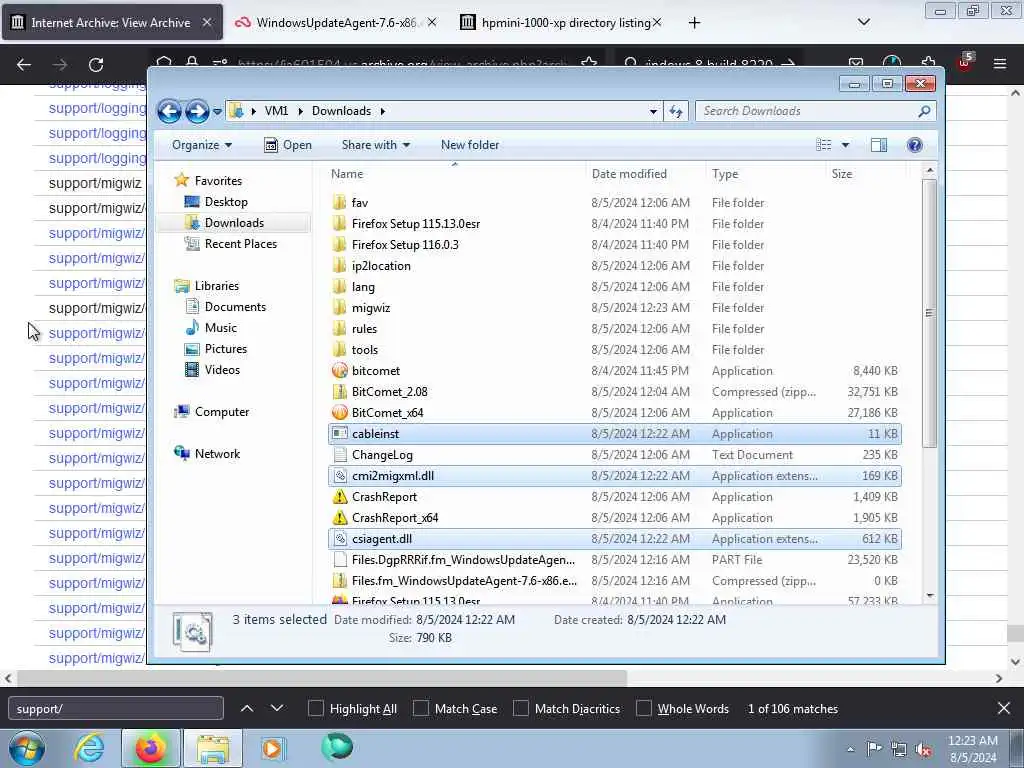1024x768 pixels.
Task: Select Network in the navigation pane
Action: (217, 454)
